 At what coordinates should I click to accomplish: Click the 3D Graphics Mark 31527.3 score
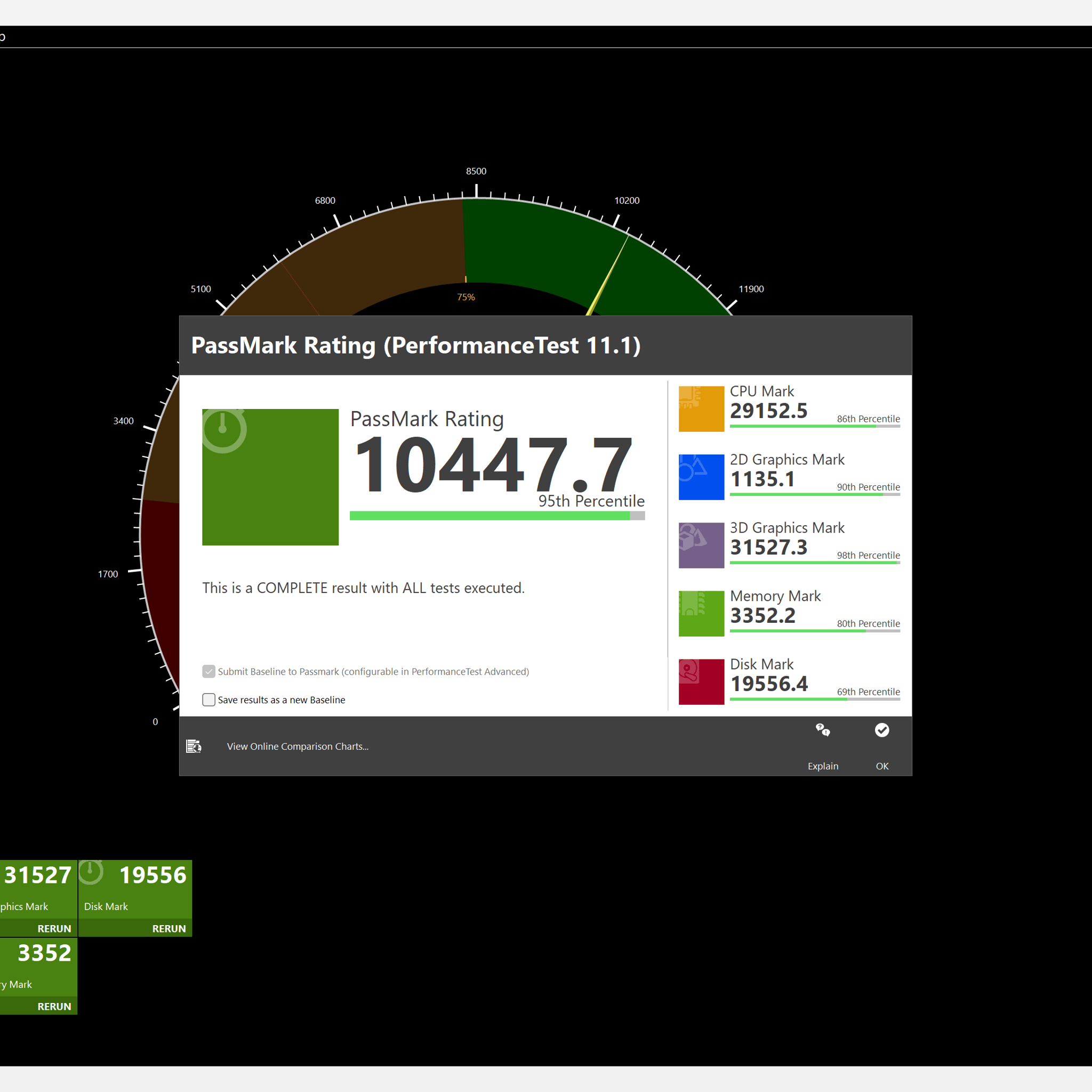pos(769,547)
